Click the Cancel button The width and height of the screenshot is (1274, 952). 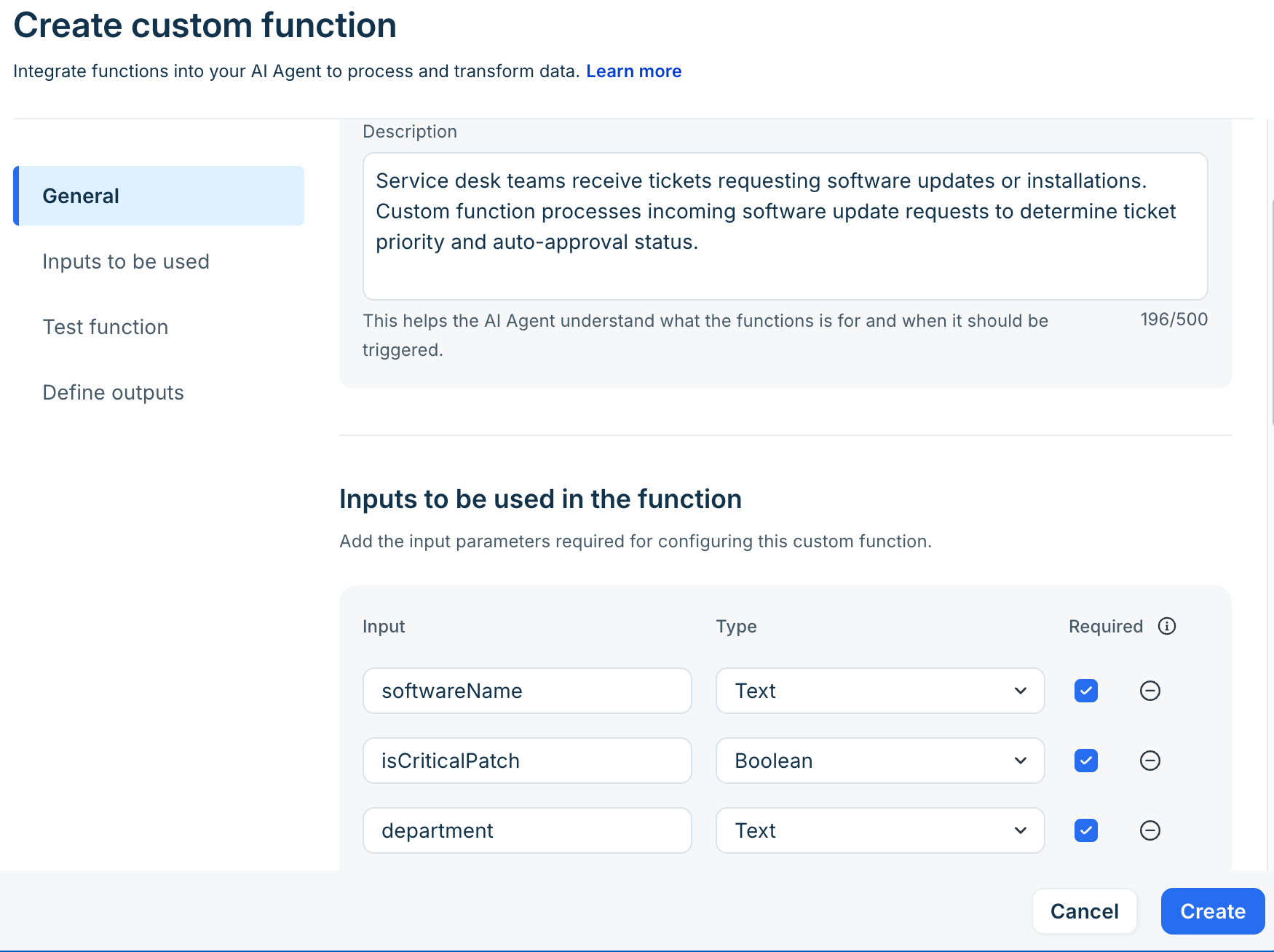point(1084,911)
